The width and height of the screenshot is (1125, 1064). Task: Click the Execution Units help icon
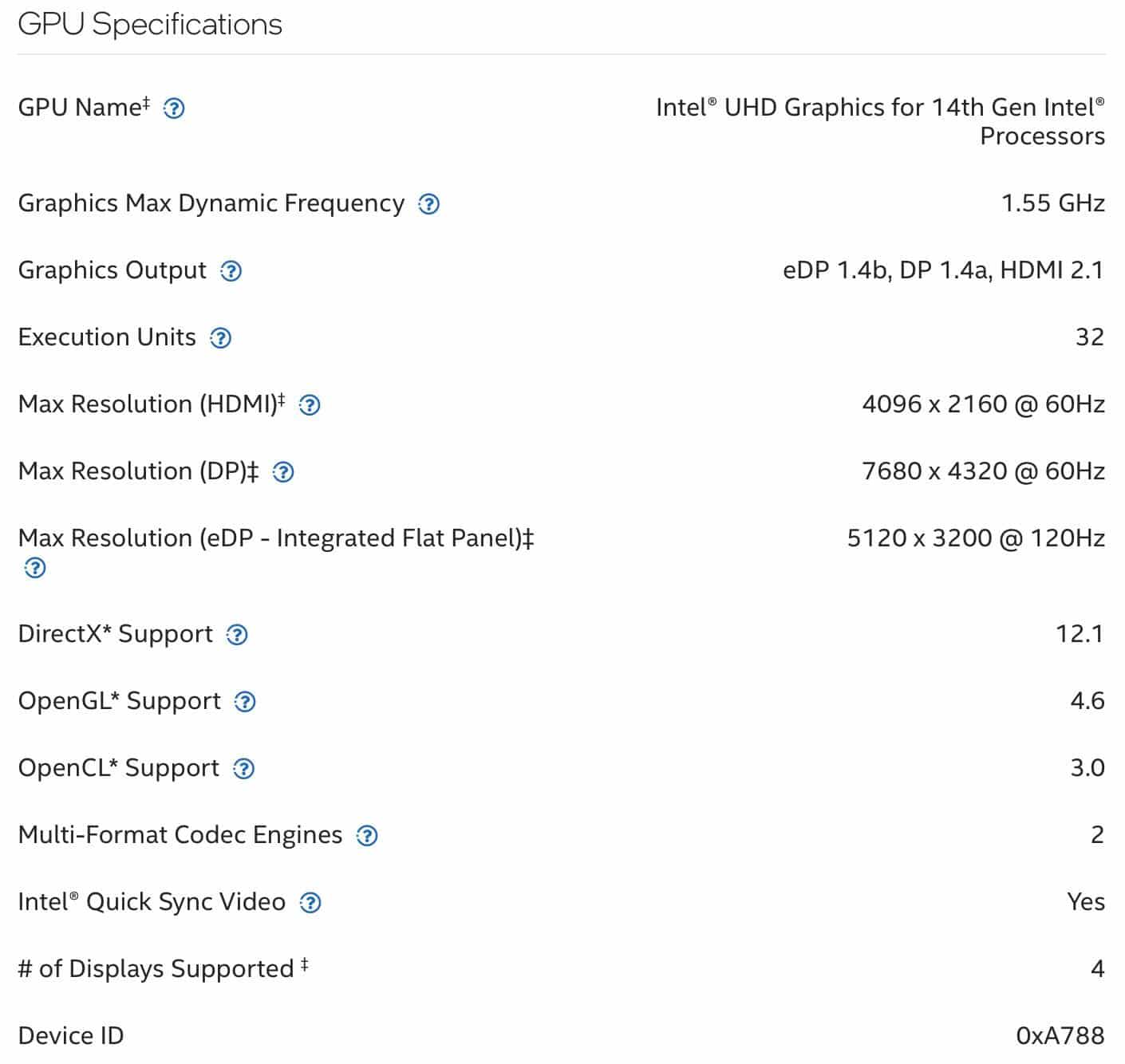[x=220, y=338]
